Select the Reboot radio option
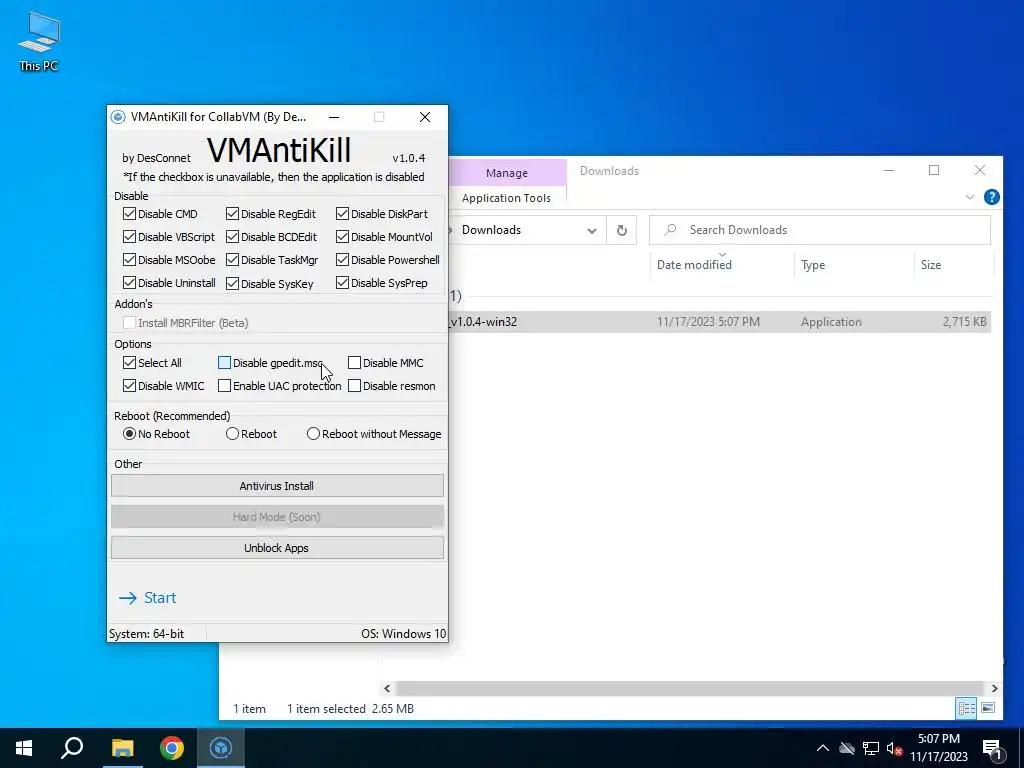Image resolution: width=1024 pixels, height=768 pixels. (x=232, y=434)
